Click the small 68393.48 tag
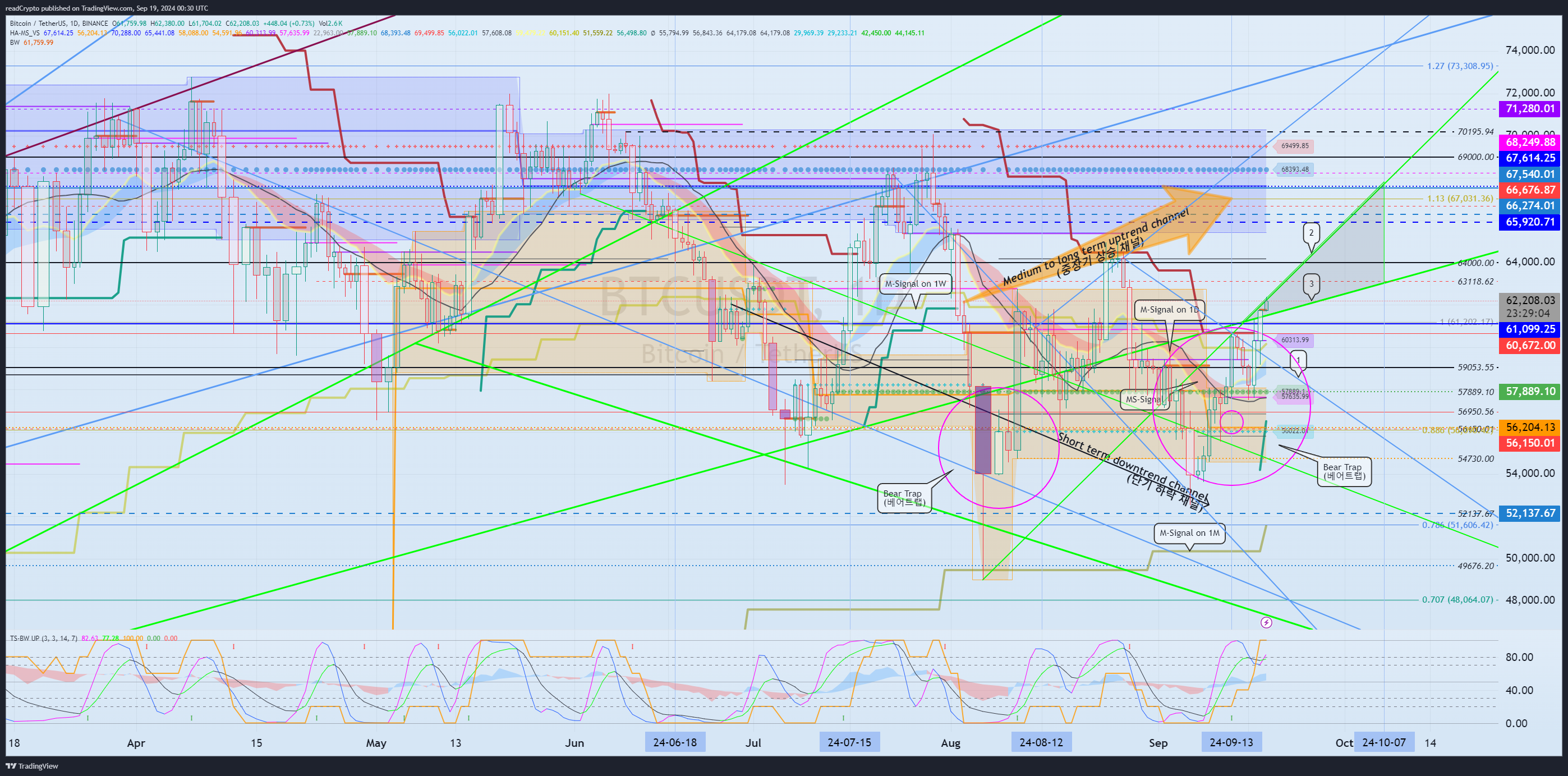Screen dimensions: 1568x776 (x=1295, y=169)
